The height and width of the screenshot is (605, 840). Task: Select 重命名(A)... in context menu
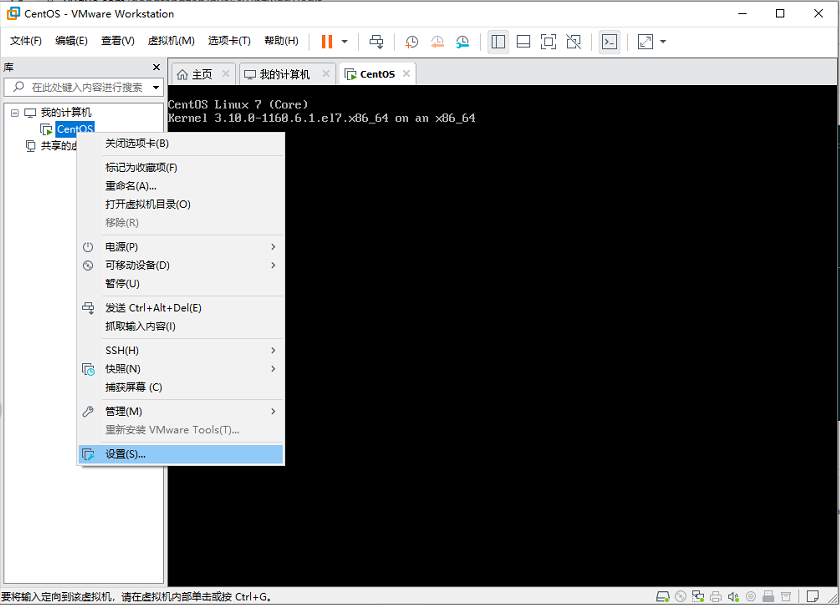(181, 186)
